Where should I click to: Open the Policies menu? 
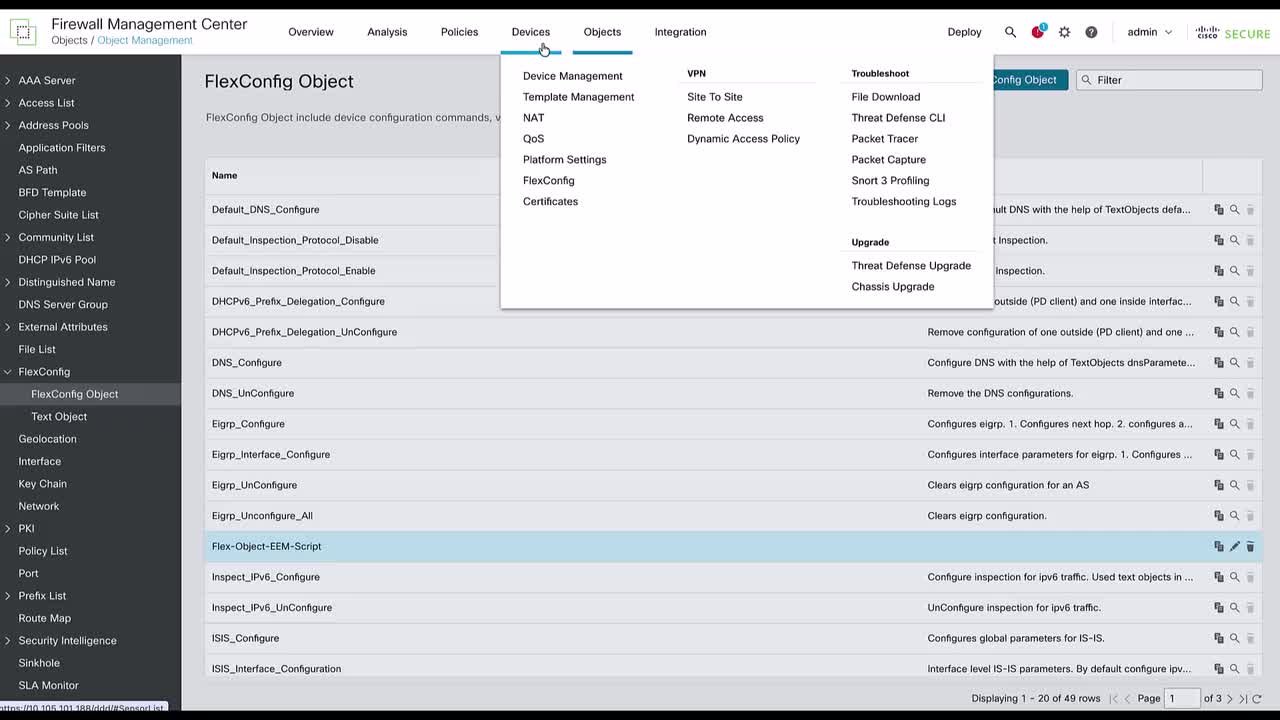(x=459, y=32)
